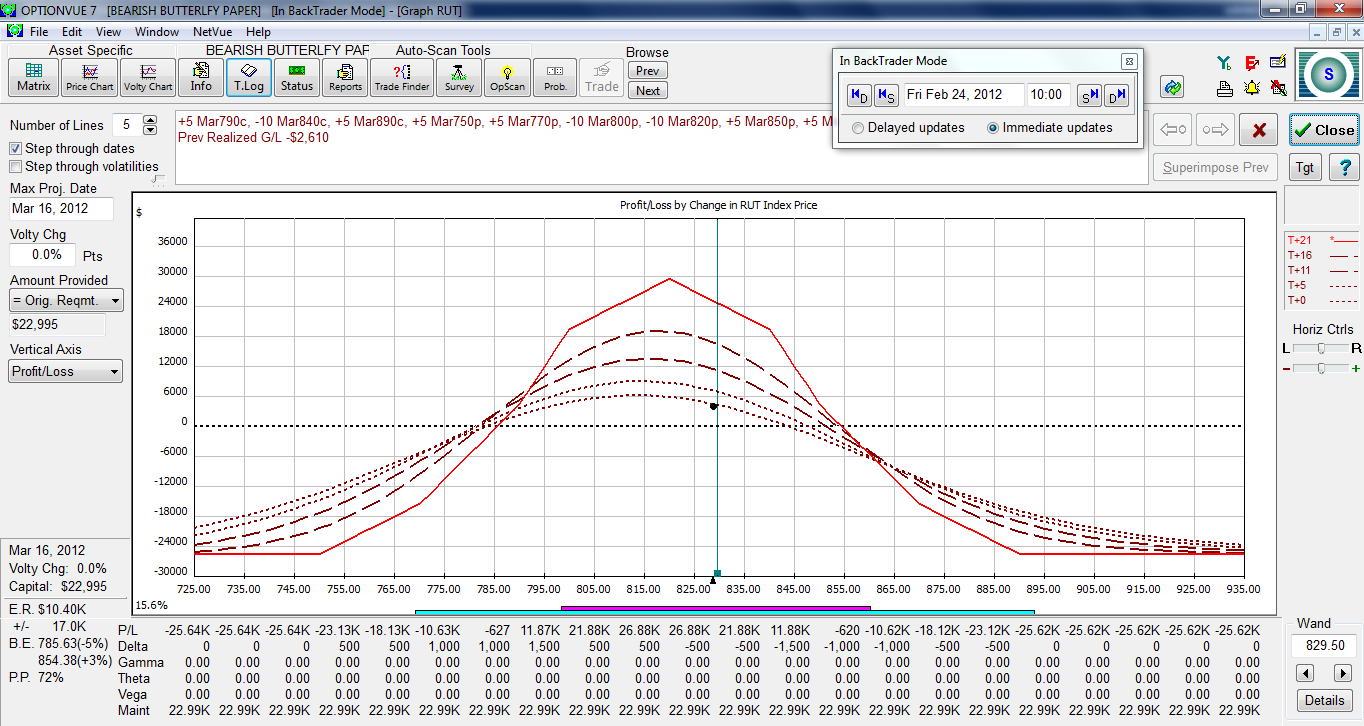
Task: Open the Prob. calculator button
Action: click(555, 76)
